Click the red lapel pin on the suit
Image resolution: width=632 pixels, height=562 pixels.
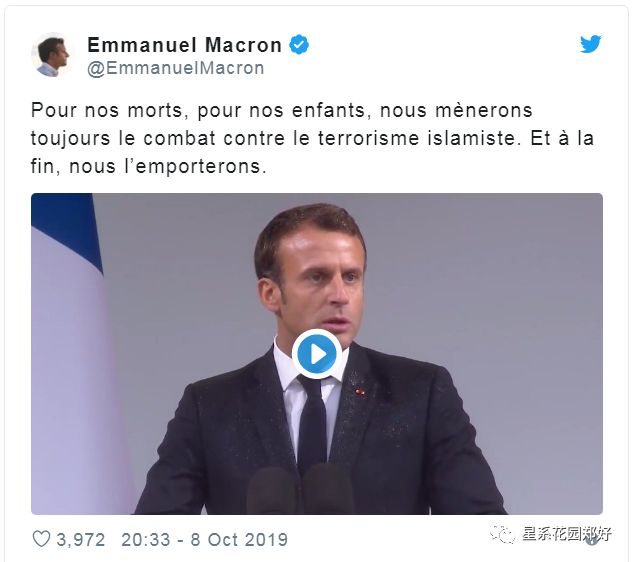(360, 391)
